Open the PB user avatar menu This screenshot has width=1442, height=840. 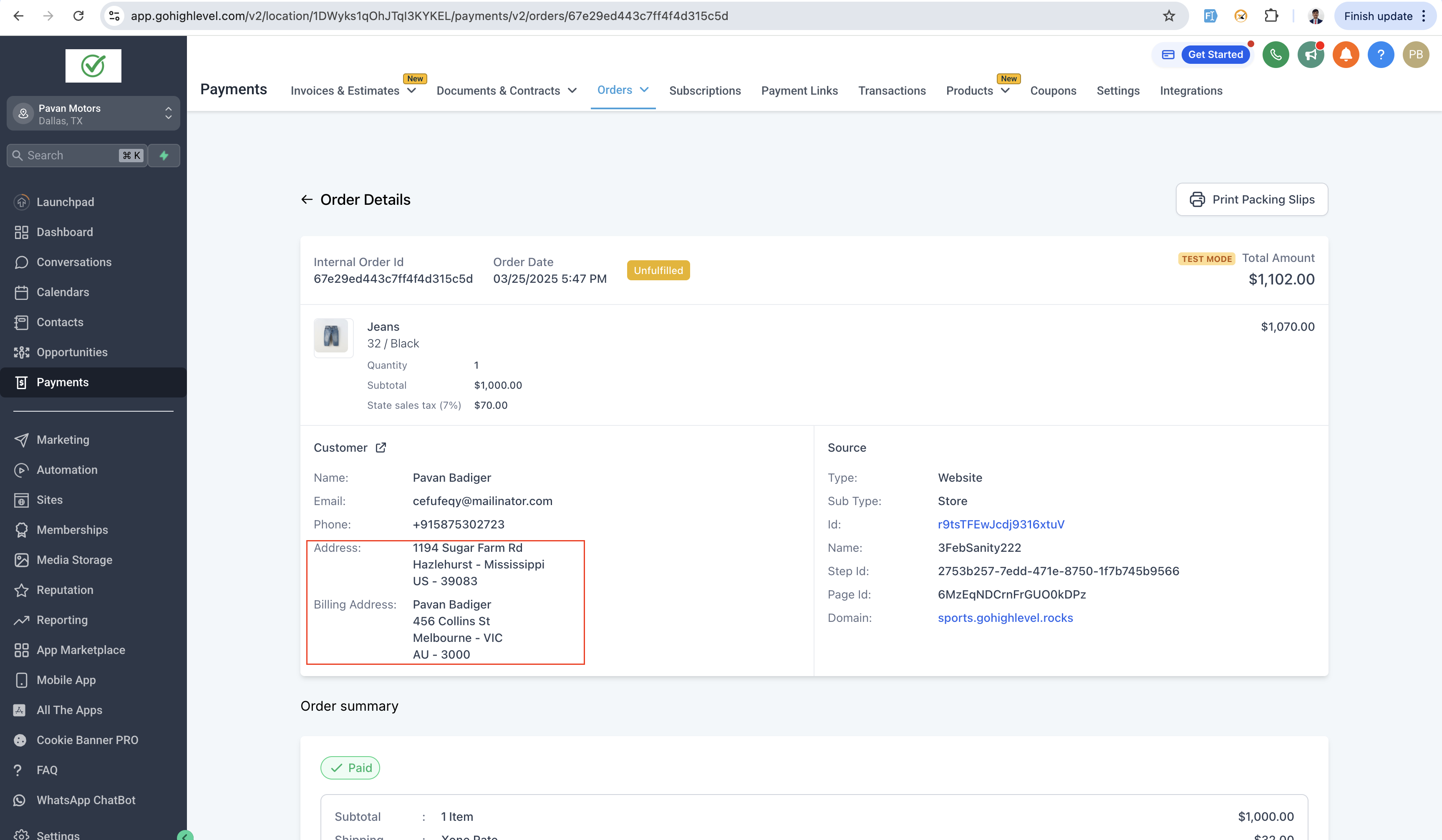click(x=1416, y=54)
